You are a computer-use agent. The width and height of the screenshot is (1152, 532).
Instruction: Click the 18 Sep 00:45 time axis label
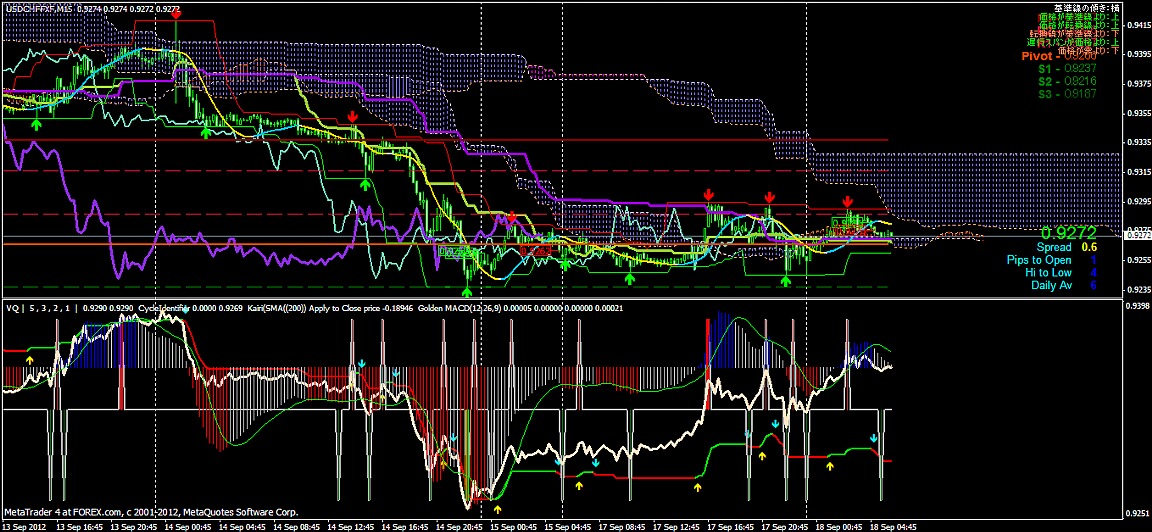coord(841,526)
